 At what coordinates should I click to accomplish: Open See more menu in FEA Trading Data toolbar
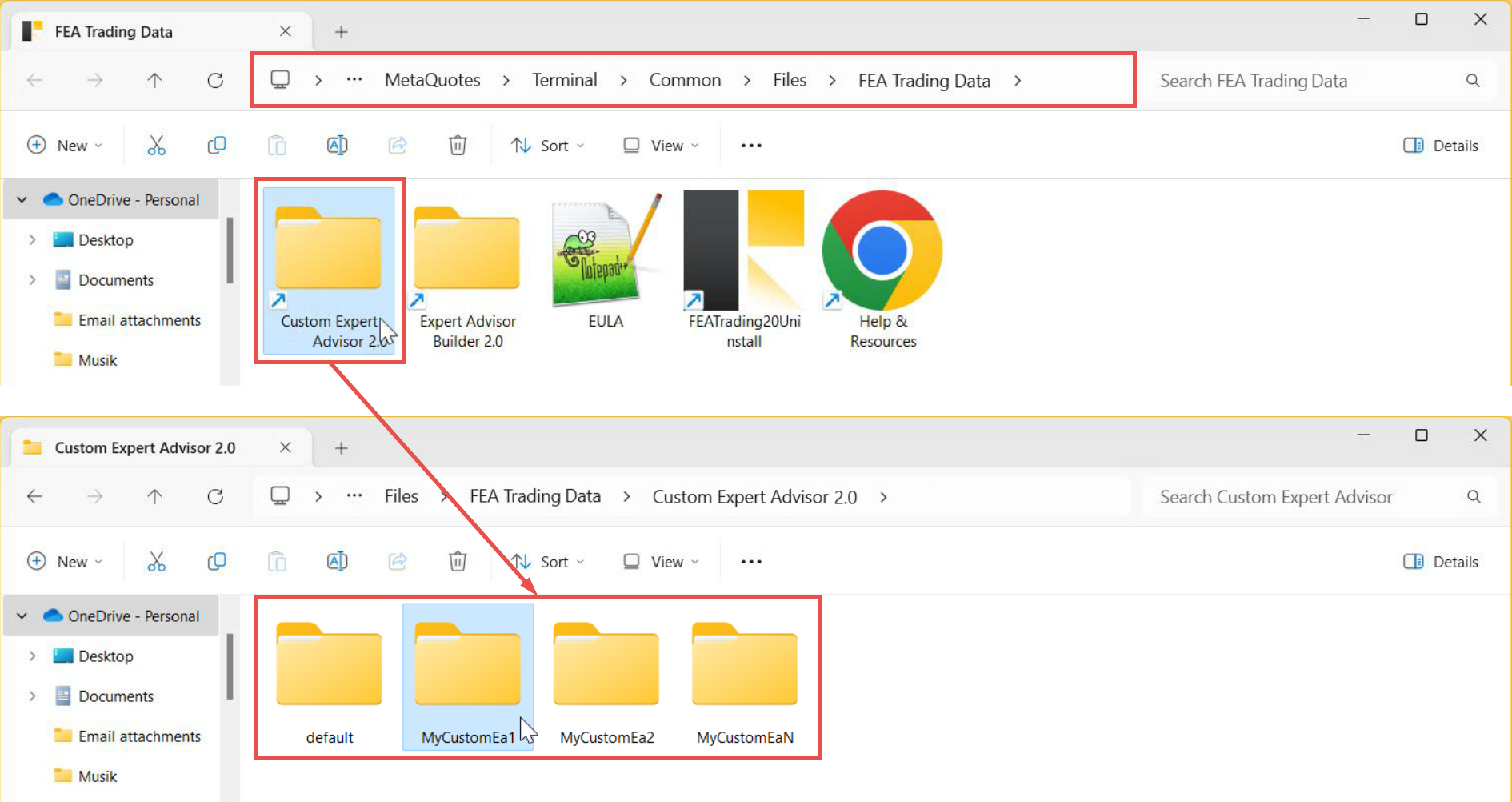[x=751, y=146]
